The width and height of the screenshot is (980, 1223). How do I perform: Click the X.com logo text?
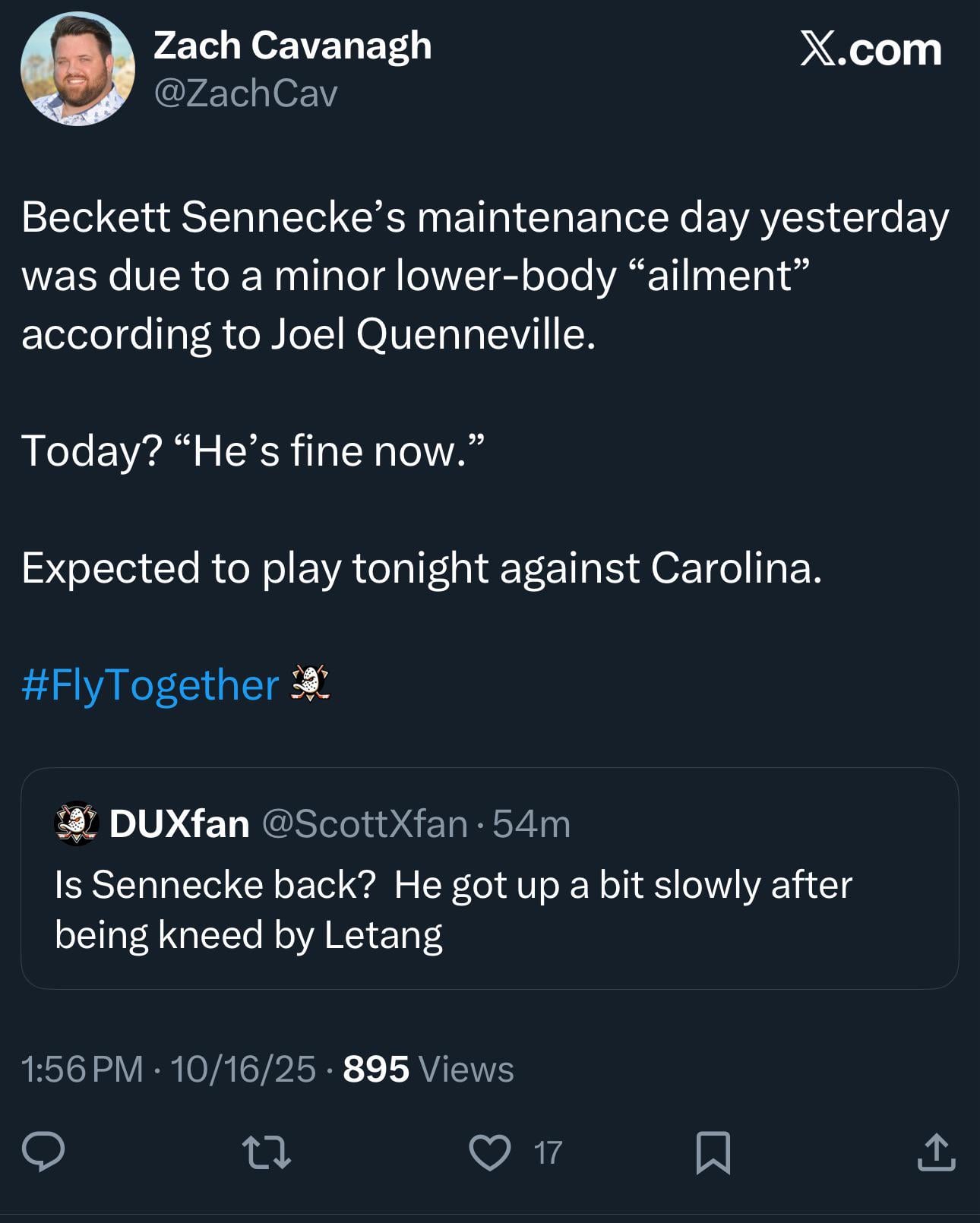[871, 50]
